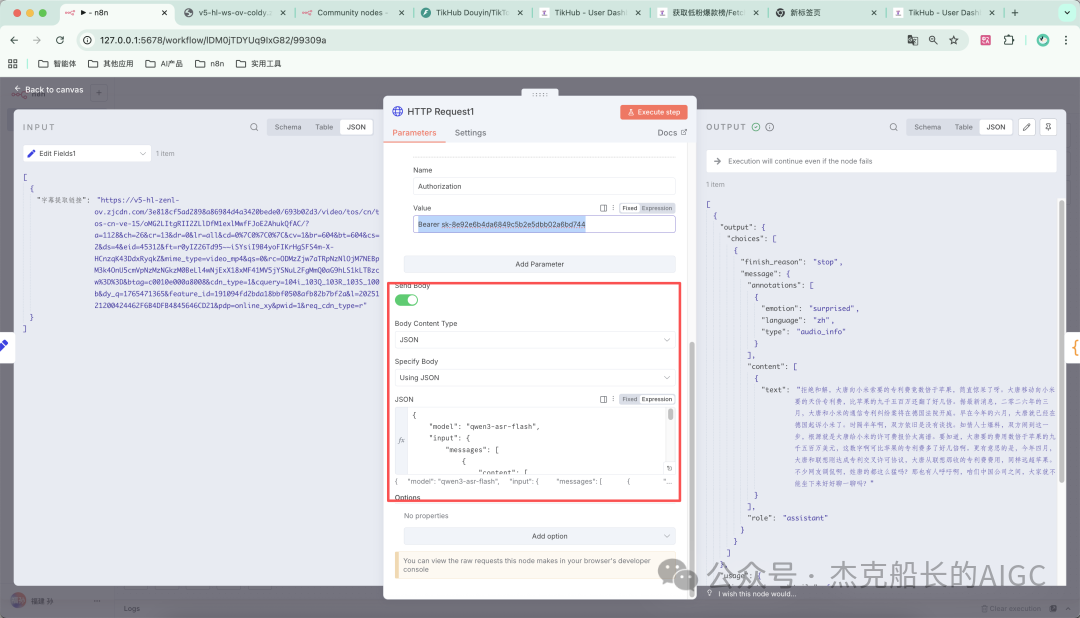Switch the OUTPUT panel to JSON view

pyautogui.click(x=996, y=127)
